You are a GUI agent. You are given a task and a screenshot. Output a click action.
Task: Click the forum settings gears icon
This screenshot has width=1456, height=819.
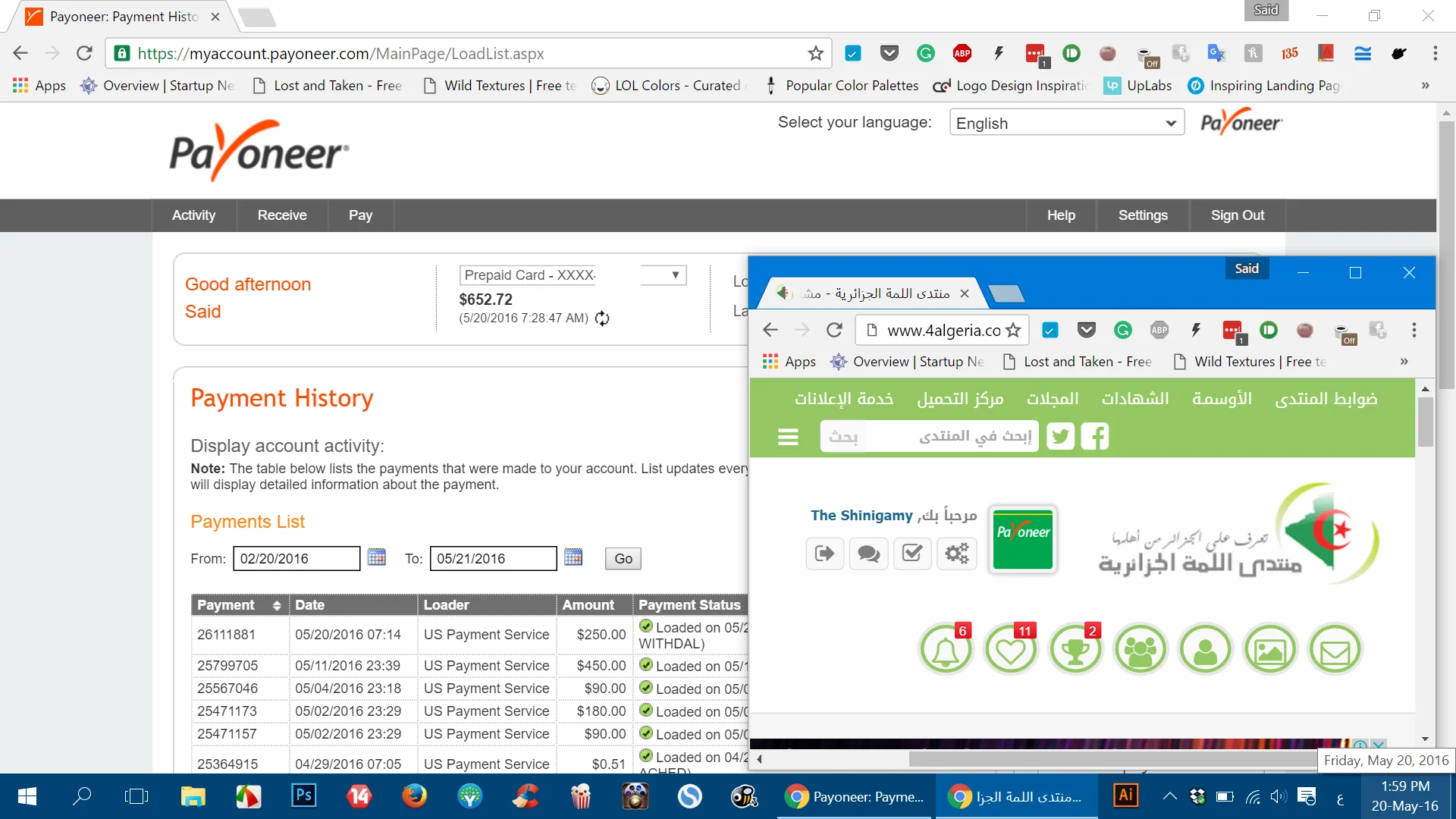pyautogui.click(x=956, y=554)
